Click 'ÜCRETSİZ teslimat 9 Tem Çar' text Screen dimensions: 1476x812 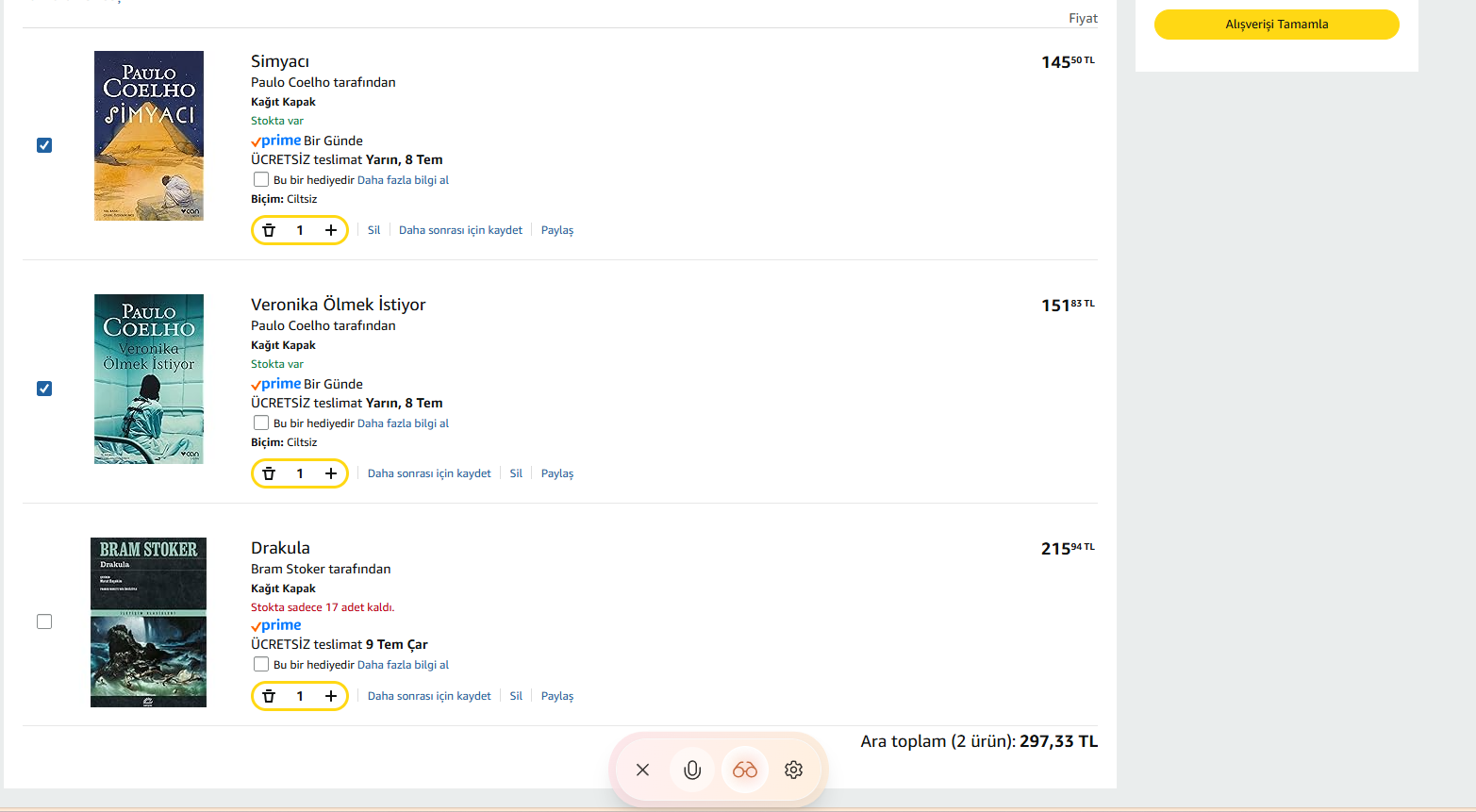tap(340, 644)
